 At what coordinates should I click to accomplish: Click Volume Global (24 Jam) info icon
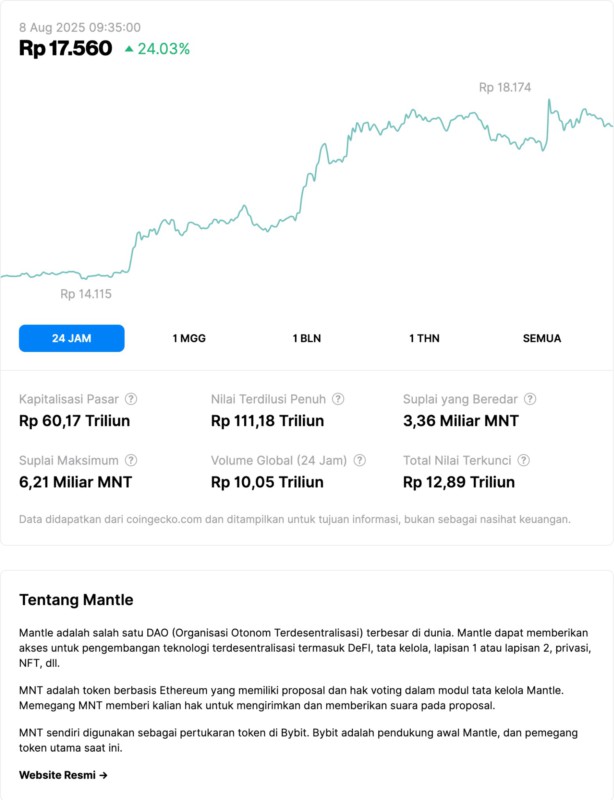[360, 461]
